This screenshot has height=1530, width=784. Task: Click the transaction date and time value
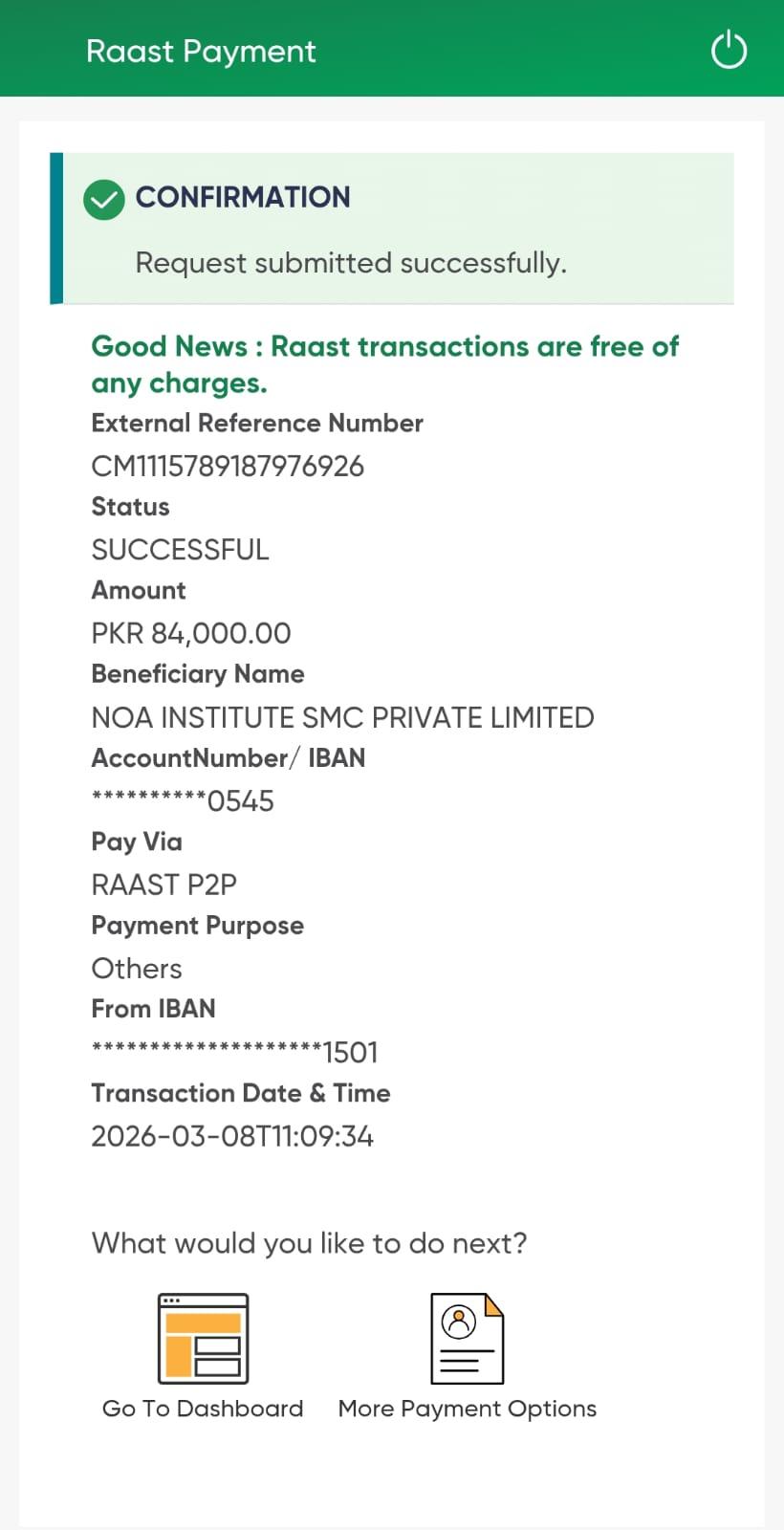(x=232, y=1136)
